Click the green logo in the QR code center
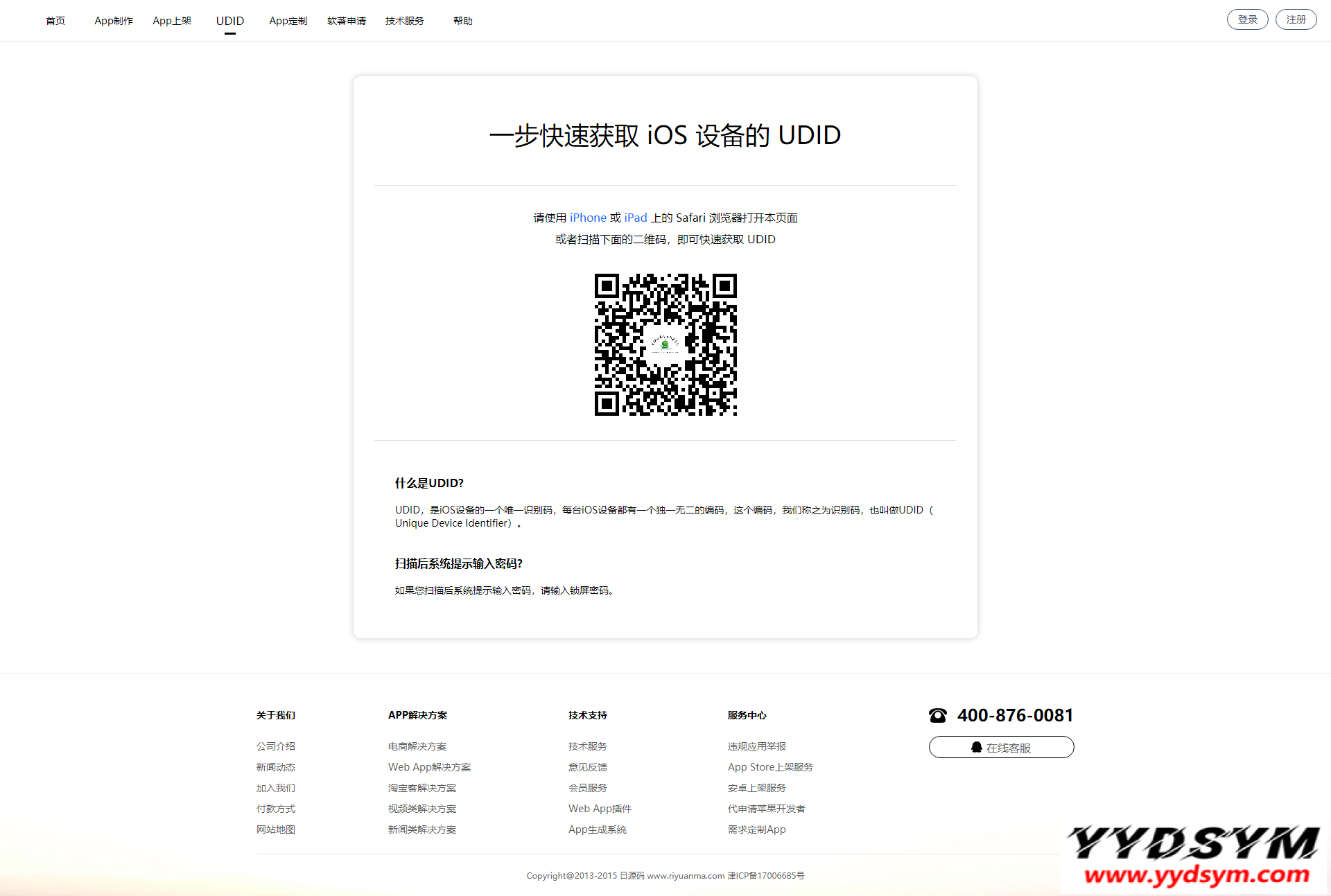The width and height of the screenshot is (1331, 896). click(665, 344)
